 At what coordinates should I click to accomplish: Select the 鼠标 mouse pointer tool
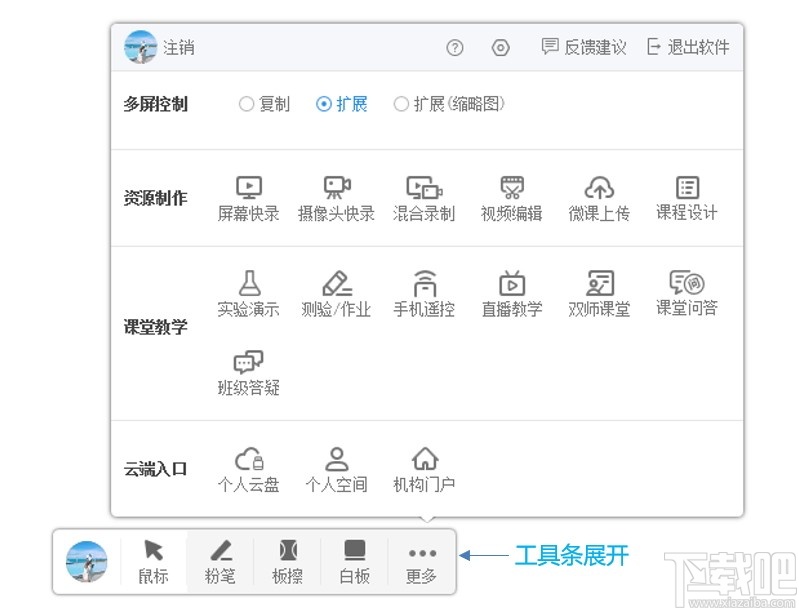point(154,562)
